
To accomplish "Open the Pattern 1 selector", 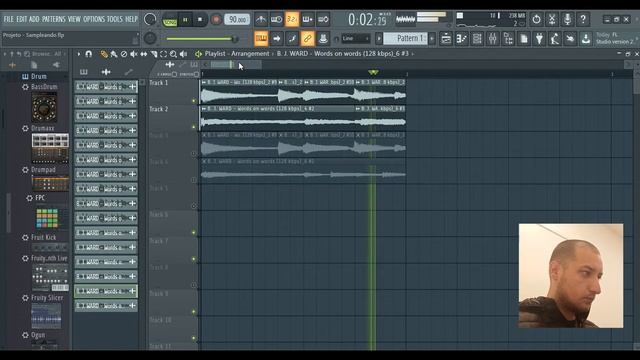I will 406,39.
